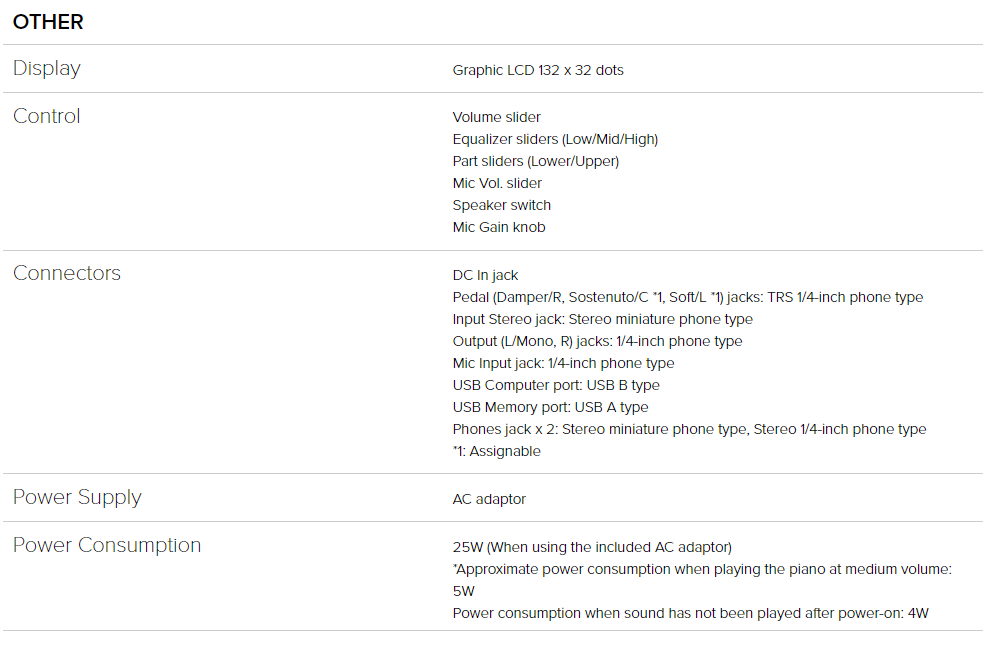Screen dimensions: 985x658
Task: Select the Connectors row label
Action: (x=67, y=273)
